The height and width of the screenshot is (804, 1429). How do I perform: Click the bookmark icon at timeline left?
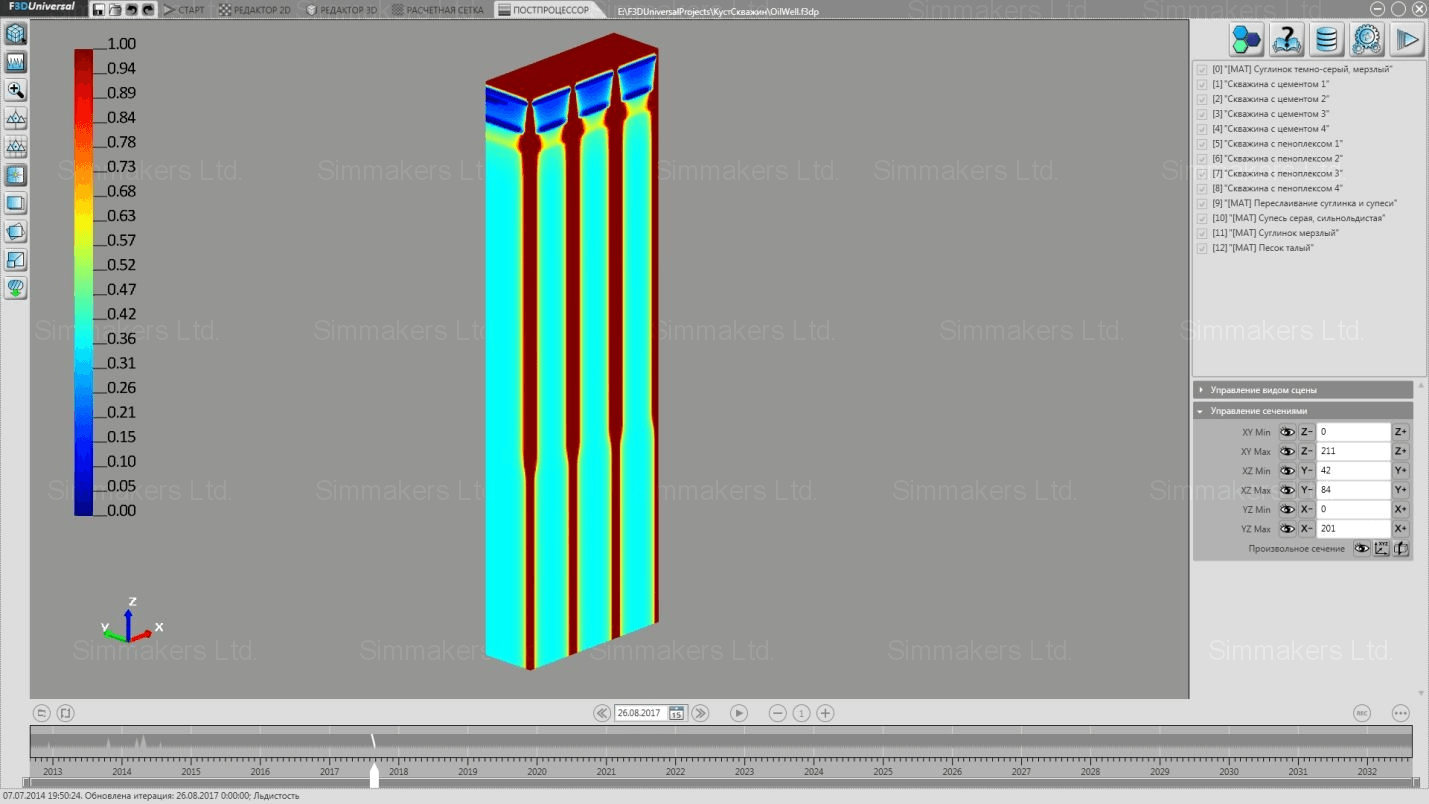click(66, 713)
